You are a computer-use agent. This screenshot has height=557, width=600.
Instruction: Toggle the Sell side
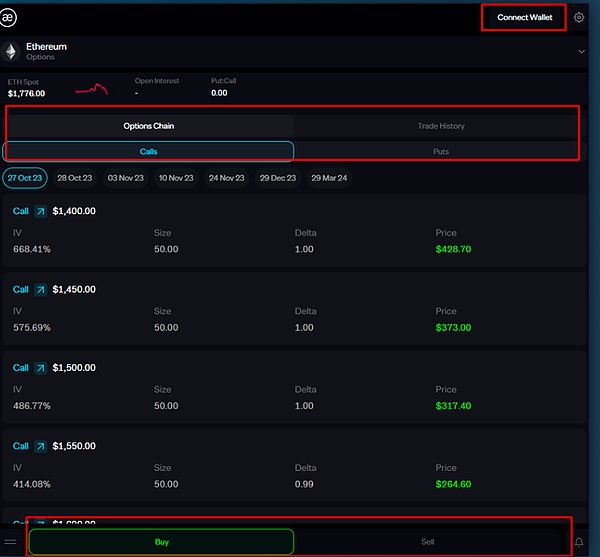428,542
